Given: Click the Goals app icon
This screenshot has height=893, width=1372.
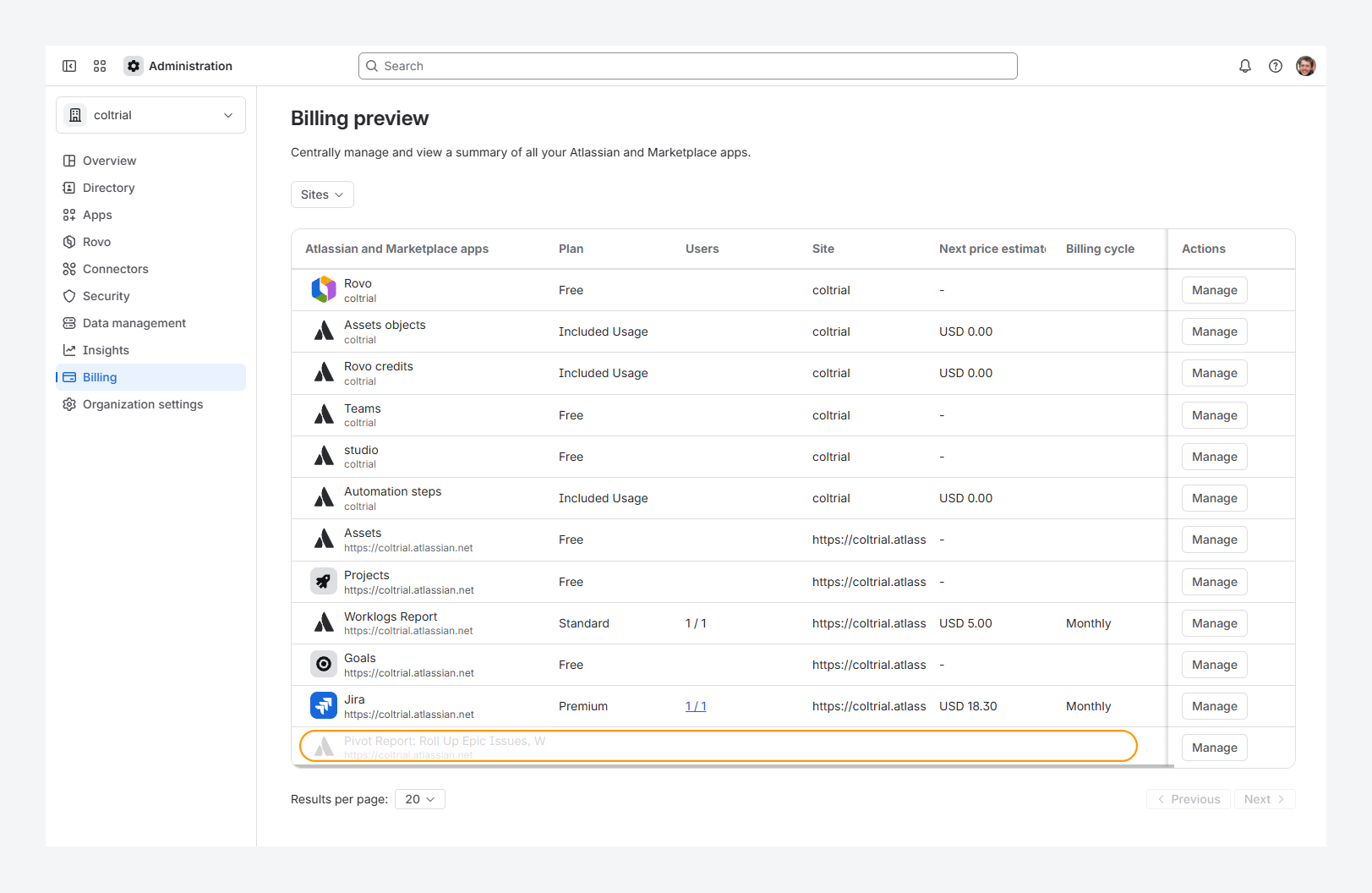Looking at the screenshot, I should [324, 665].
